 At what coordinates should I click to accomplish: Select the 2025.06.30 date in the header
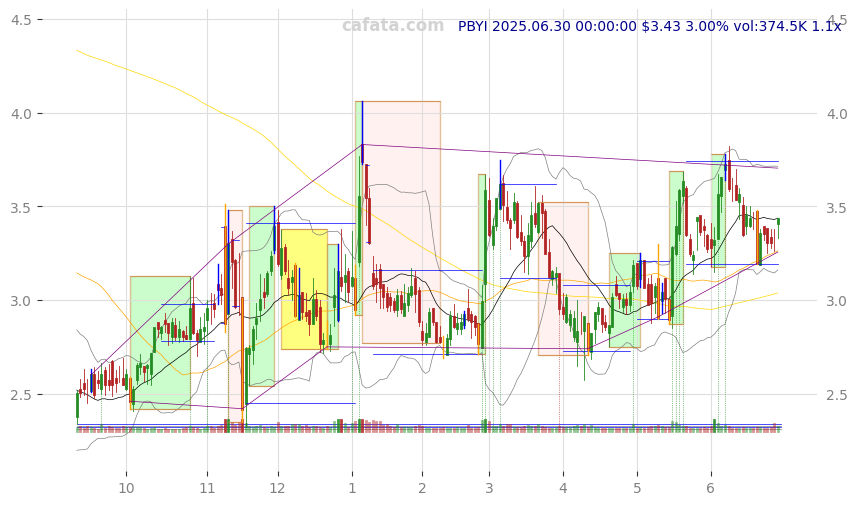pos(530,26)
